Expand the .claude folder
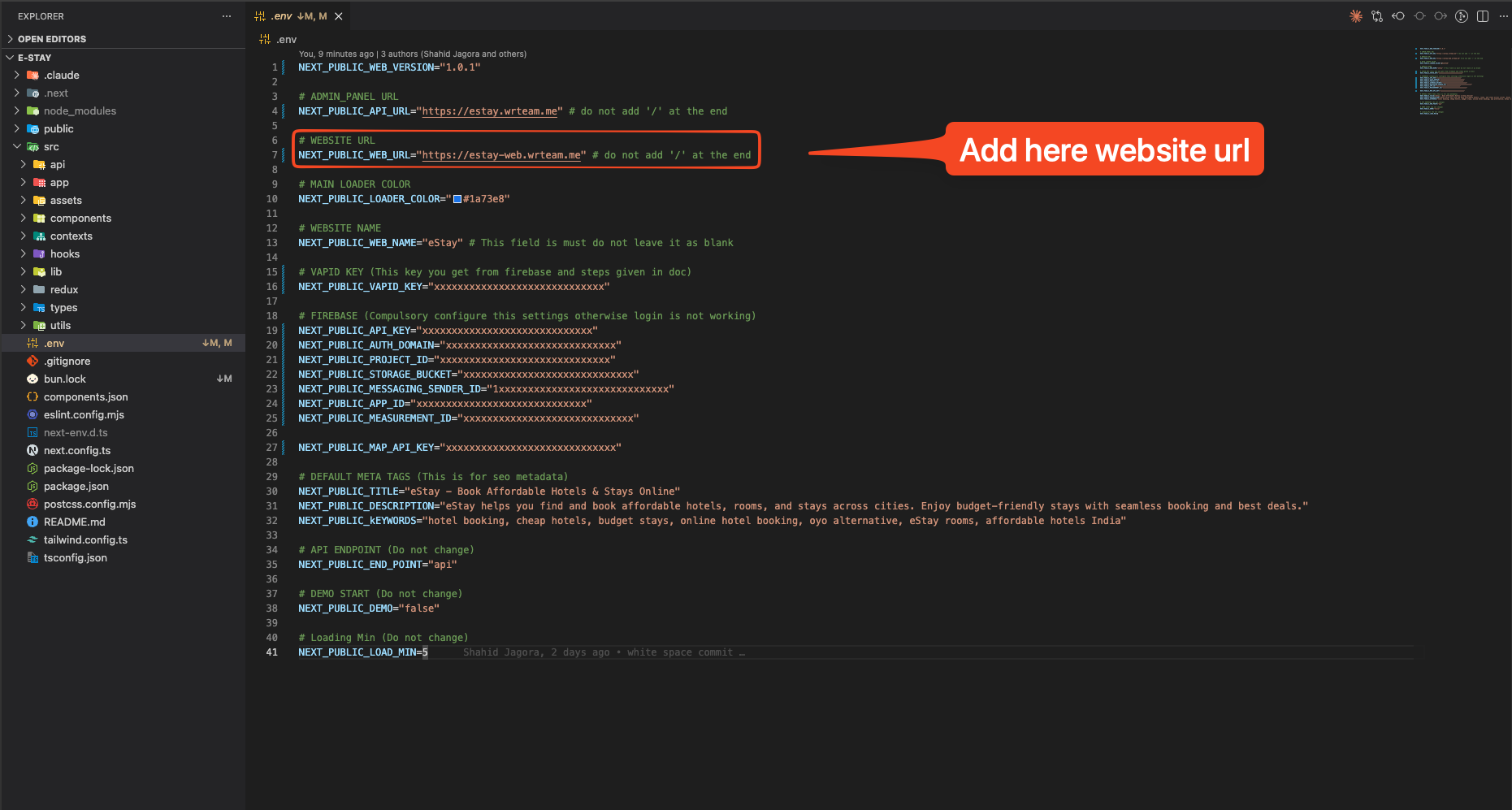The height and width of the screenshot is (810, 1512). (62, 76)
